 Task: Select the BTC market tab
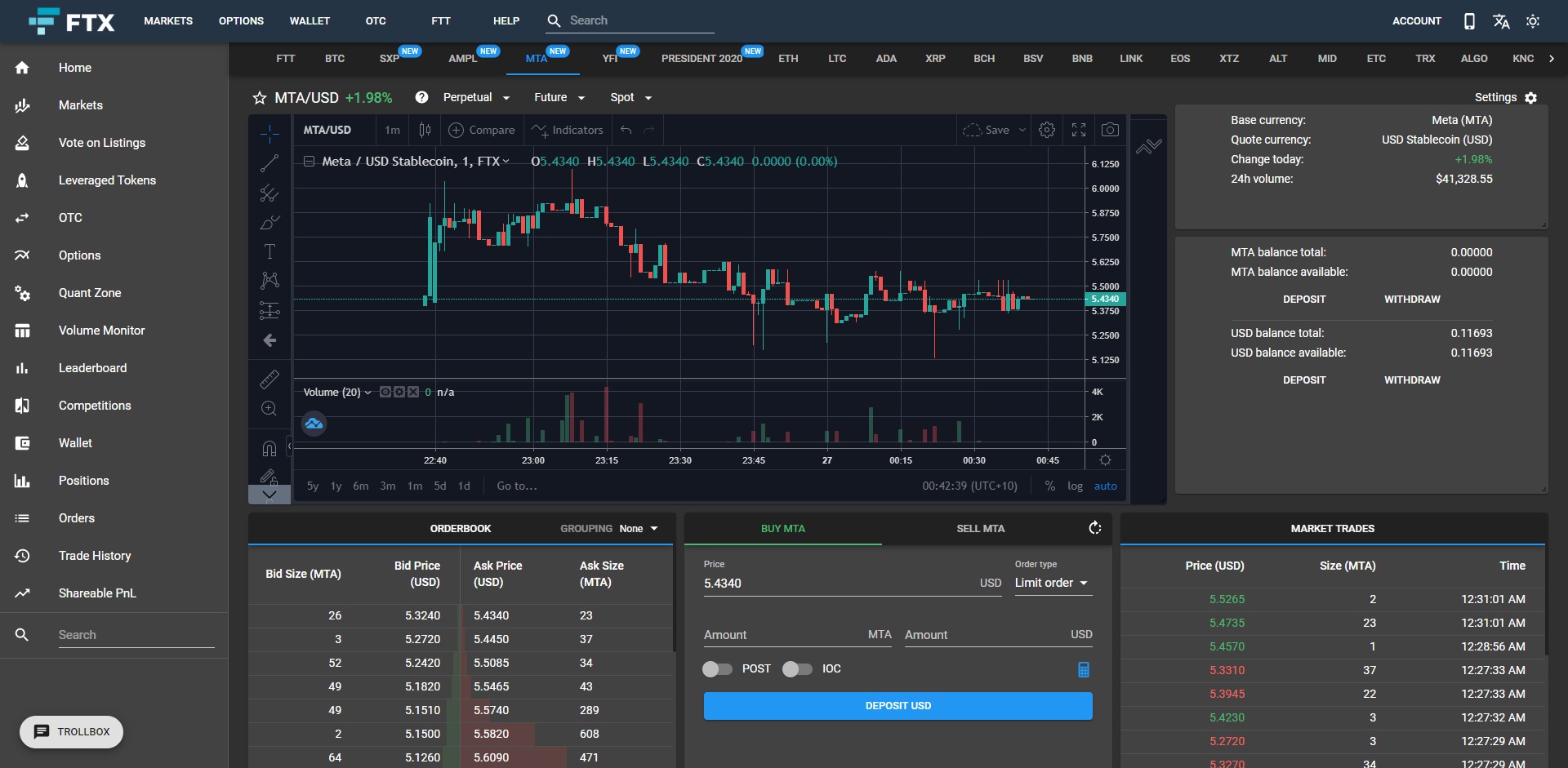coord(335,59)
